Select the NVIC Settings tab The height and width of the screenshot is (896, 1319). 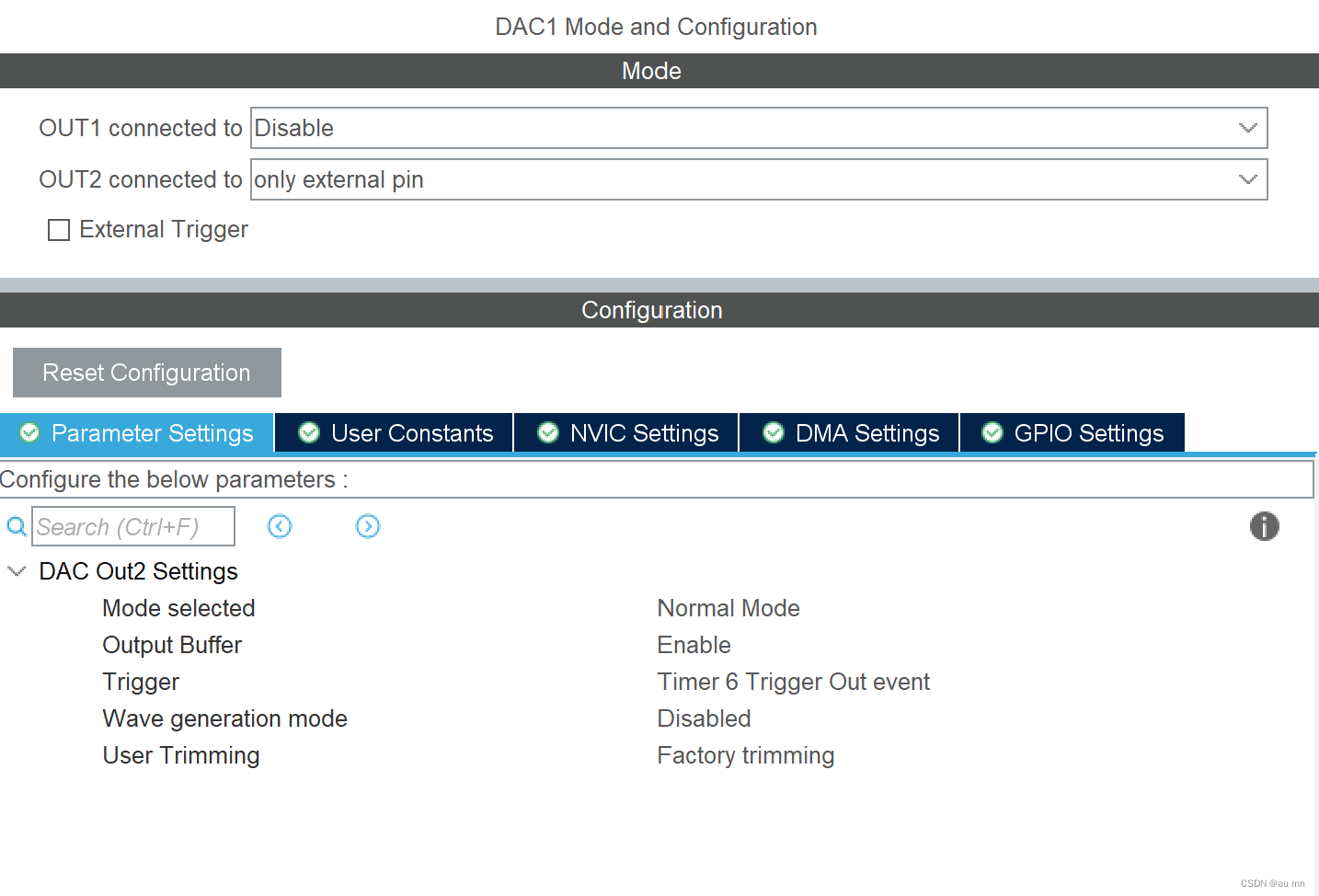tap(644, 432)
